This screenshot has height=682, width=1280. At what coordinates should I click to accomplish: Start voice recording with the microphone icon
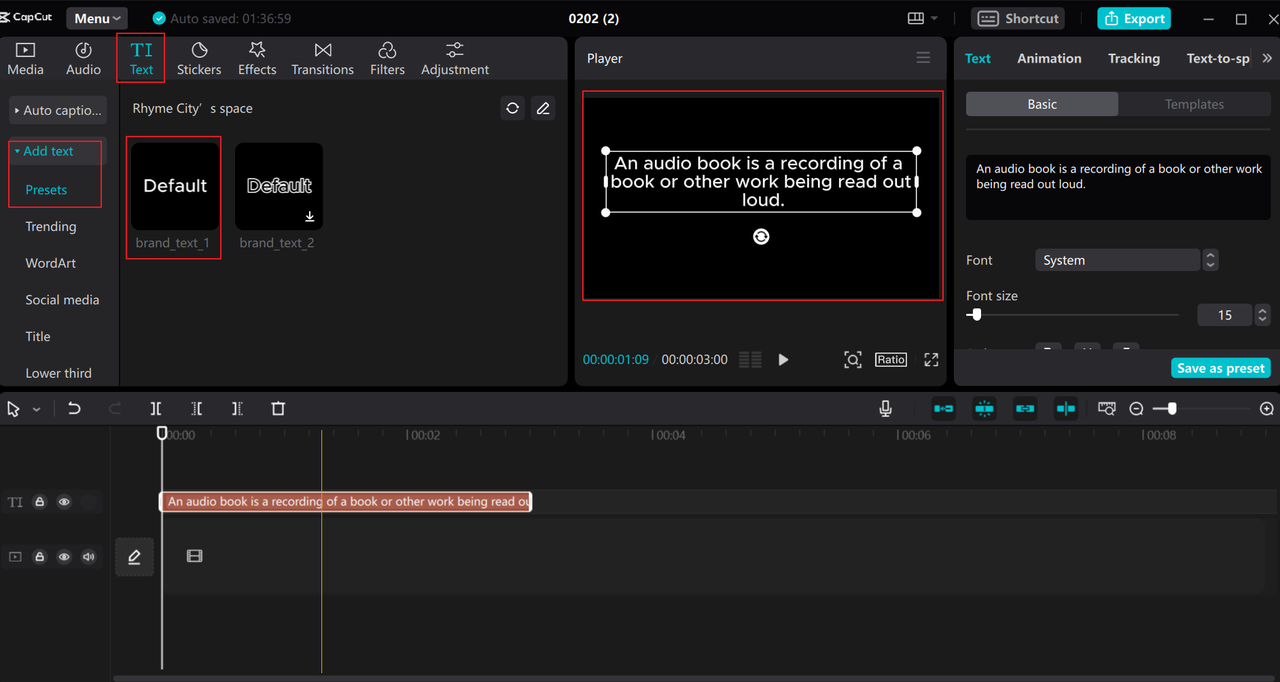click(885, 409)
